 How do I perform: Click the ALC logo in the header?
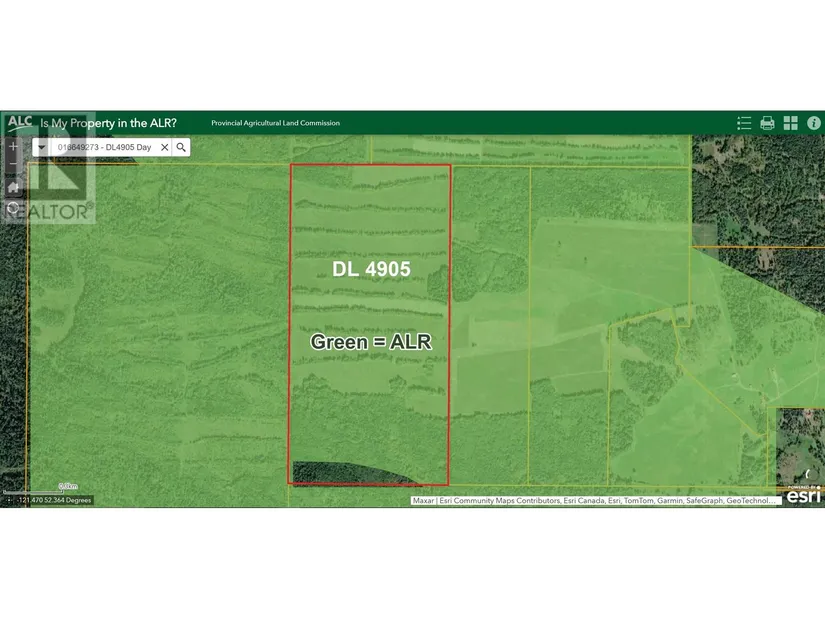[18, 122]
